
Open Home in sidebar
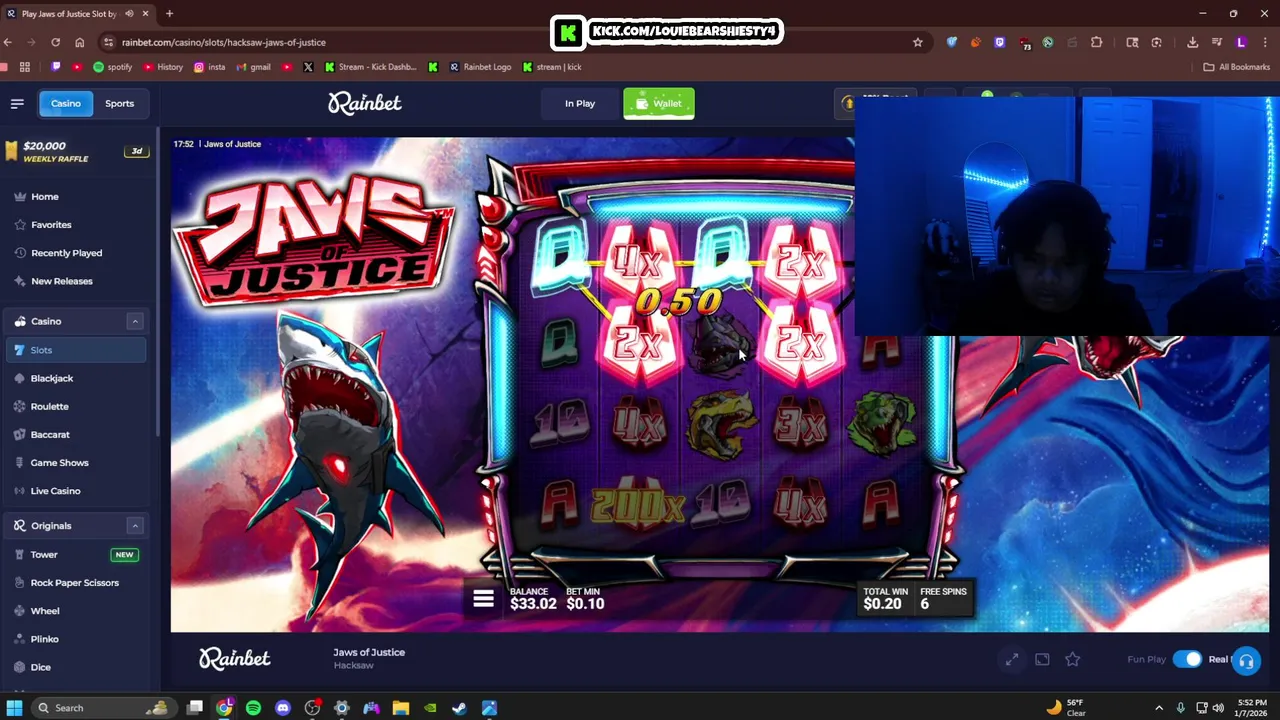tap(44, 197)
